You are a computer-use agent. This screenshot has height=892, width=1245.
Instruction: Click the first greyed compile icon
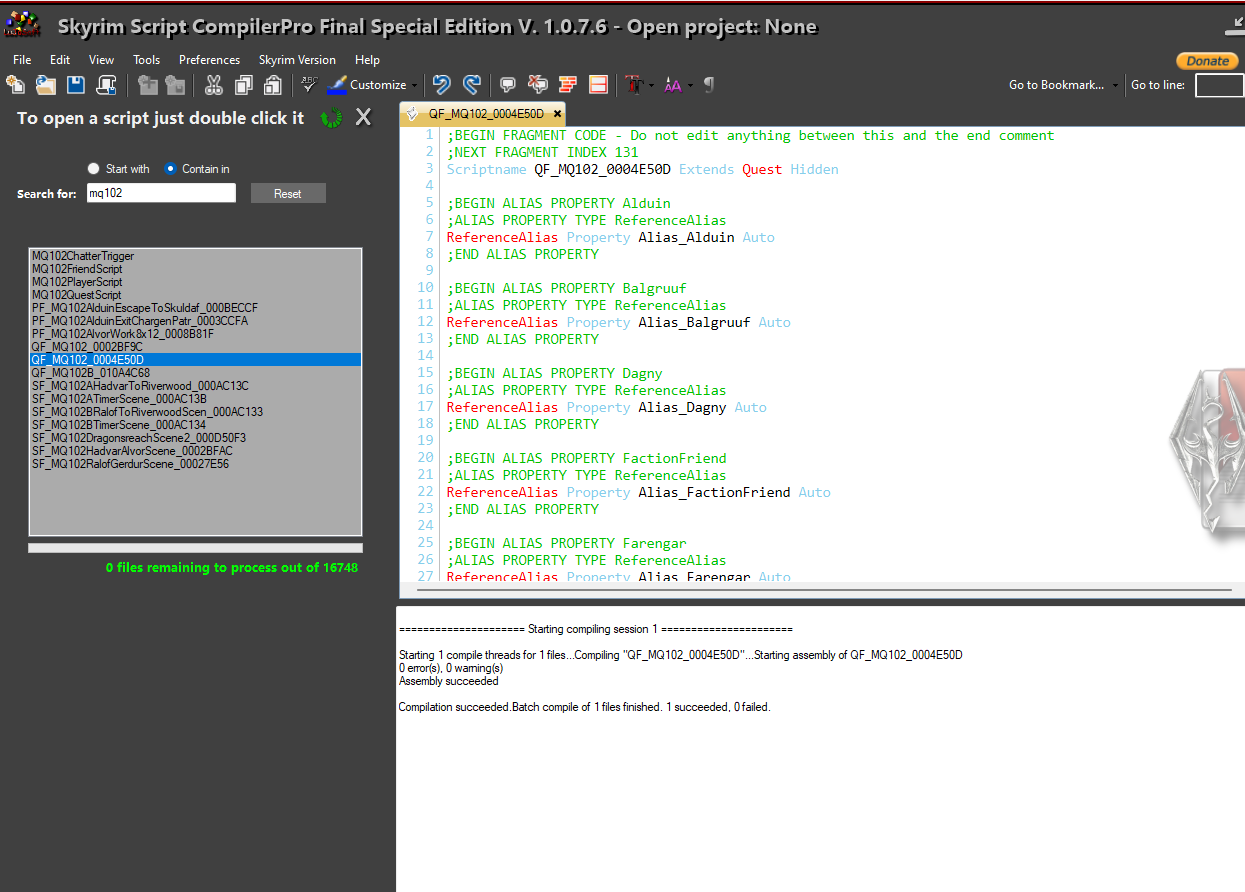point(148,85)
